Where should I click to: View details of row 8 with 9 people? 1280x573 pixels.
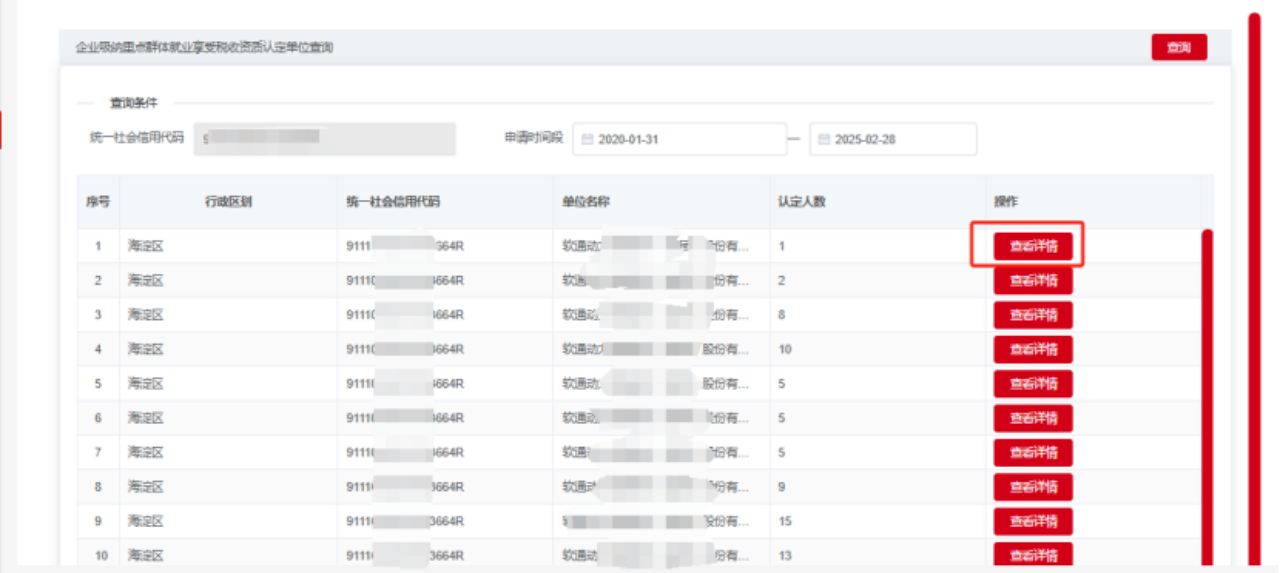tap(1033, 487)
